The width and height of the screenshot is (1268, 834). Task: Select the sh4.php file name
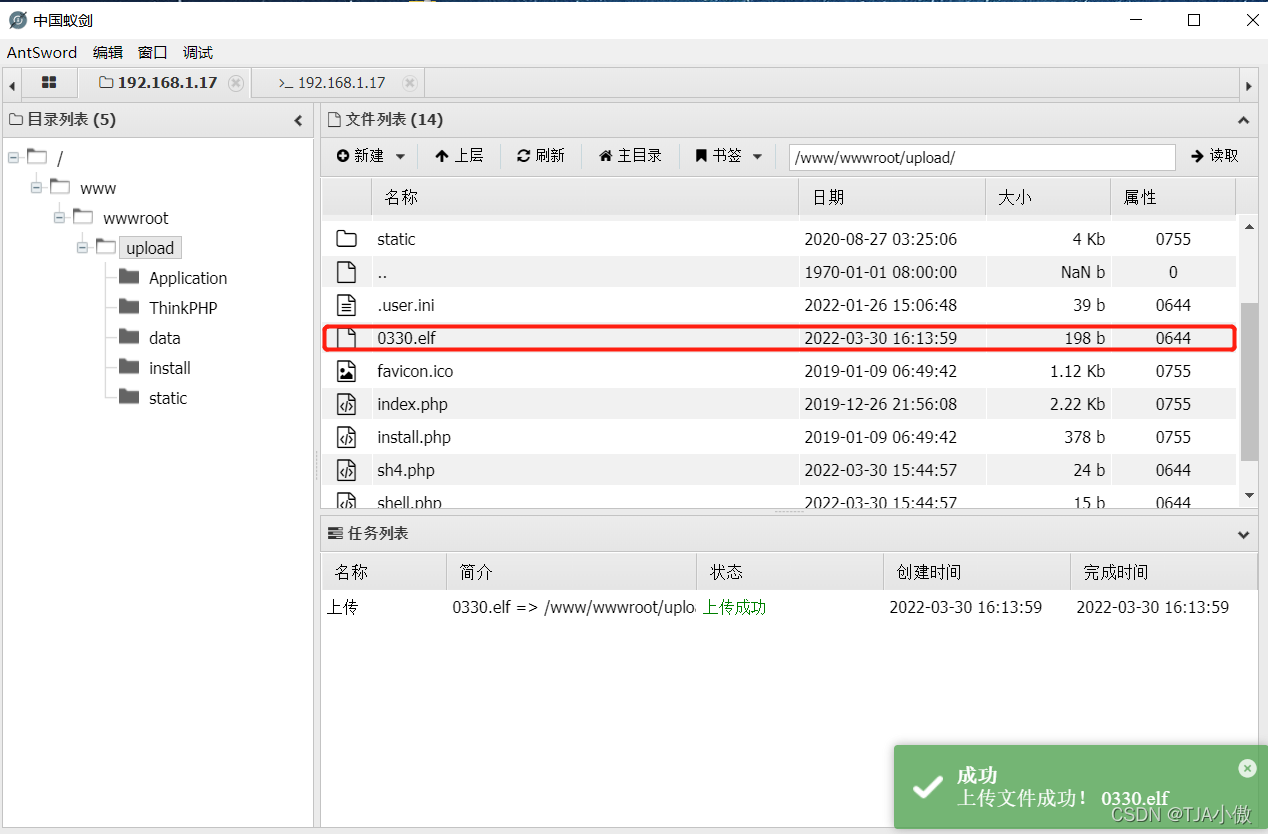pos(406,470)
